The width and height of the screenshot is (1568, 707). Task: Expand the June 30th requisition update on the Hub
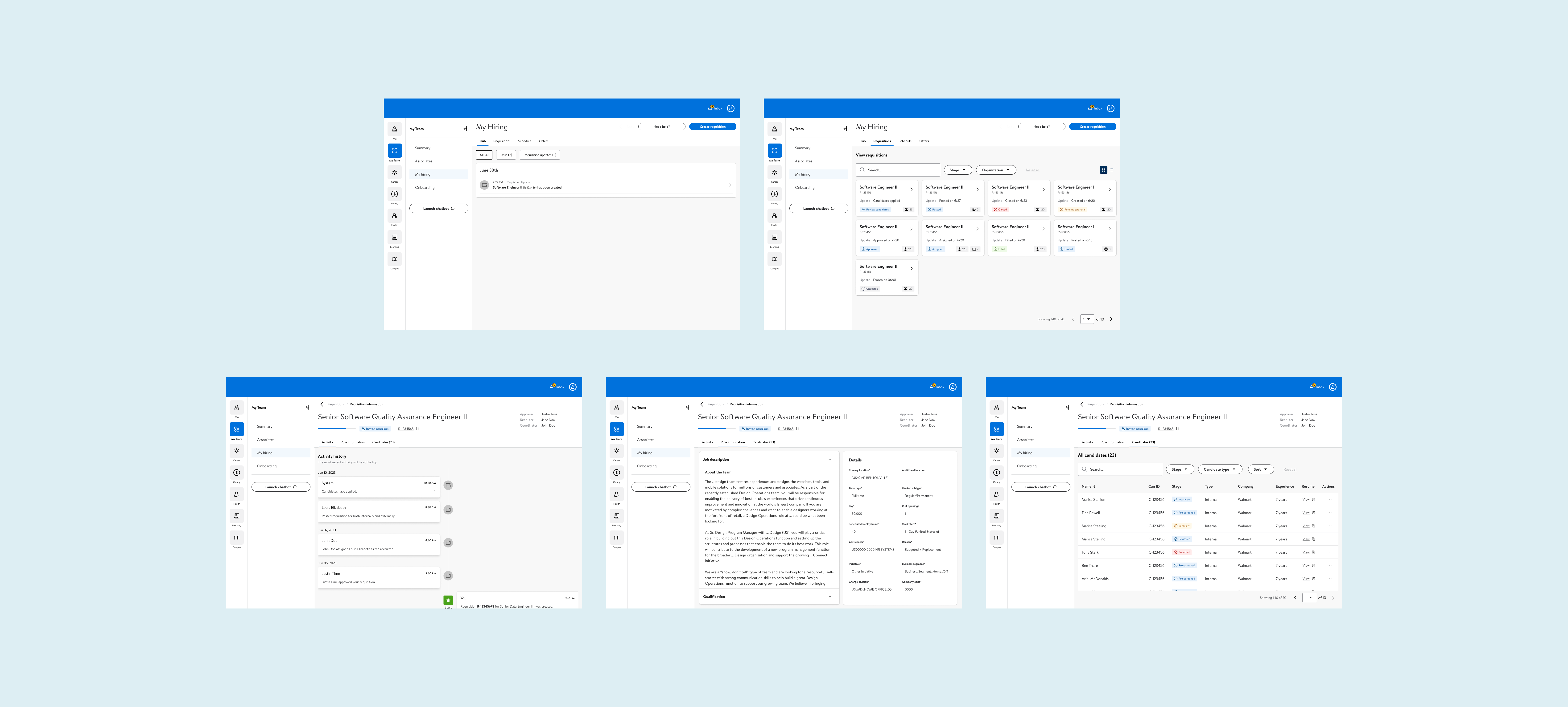(x=730, y=185)
